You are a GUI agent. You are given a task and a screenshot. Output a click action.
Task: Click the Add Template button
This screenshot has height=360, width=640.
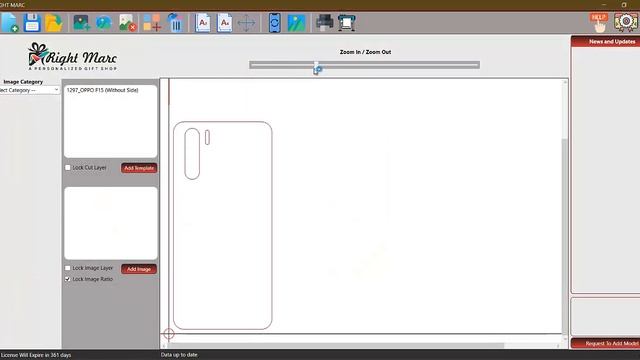(x=139, y=168)
